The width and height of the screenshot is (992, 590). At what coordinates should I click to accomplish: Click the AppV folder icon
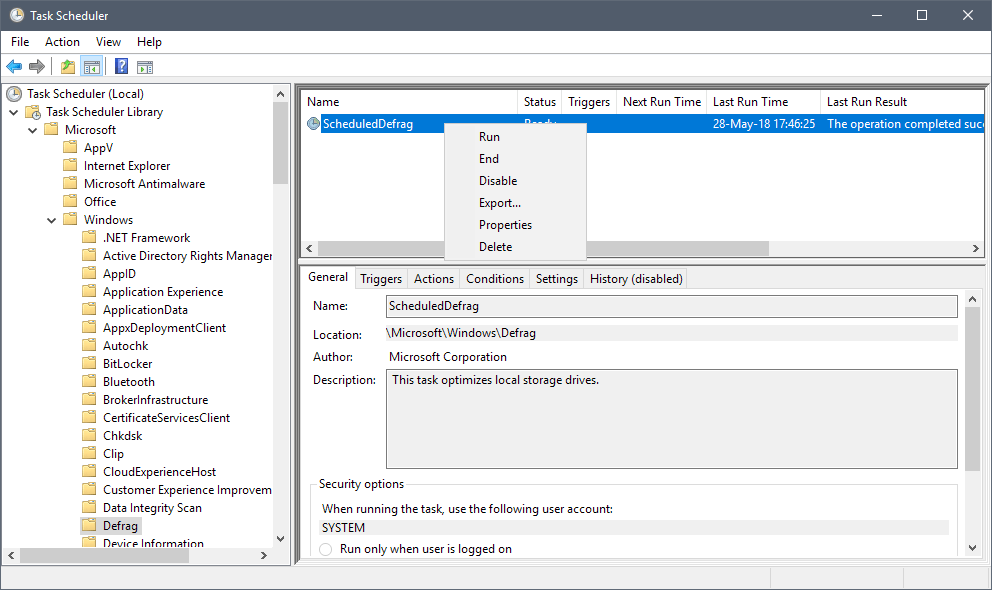(x=70, y=147)
